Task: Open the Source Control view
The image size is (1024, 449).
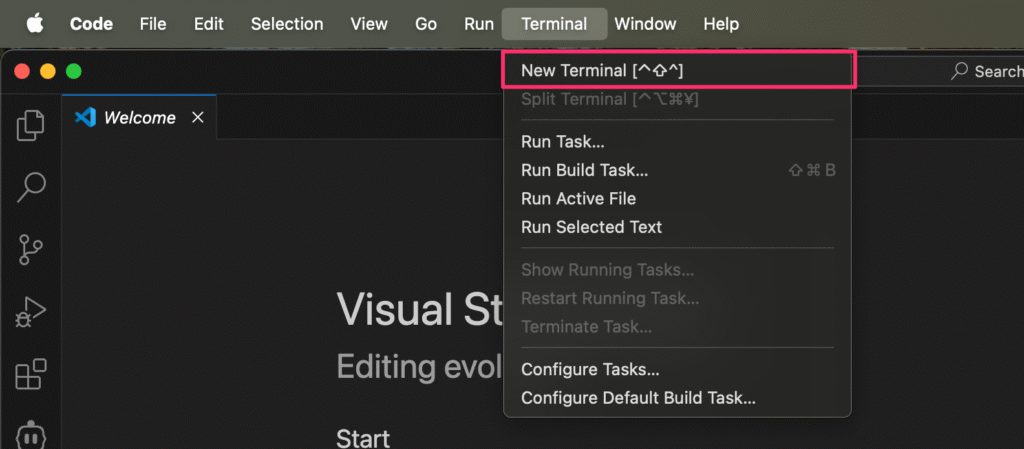Action: tap(30, 249)
